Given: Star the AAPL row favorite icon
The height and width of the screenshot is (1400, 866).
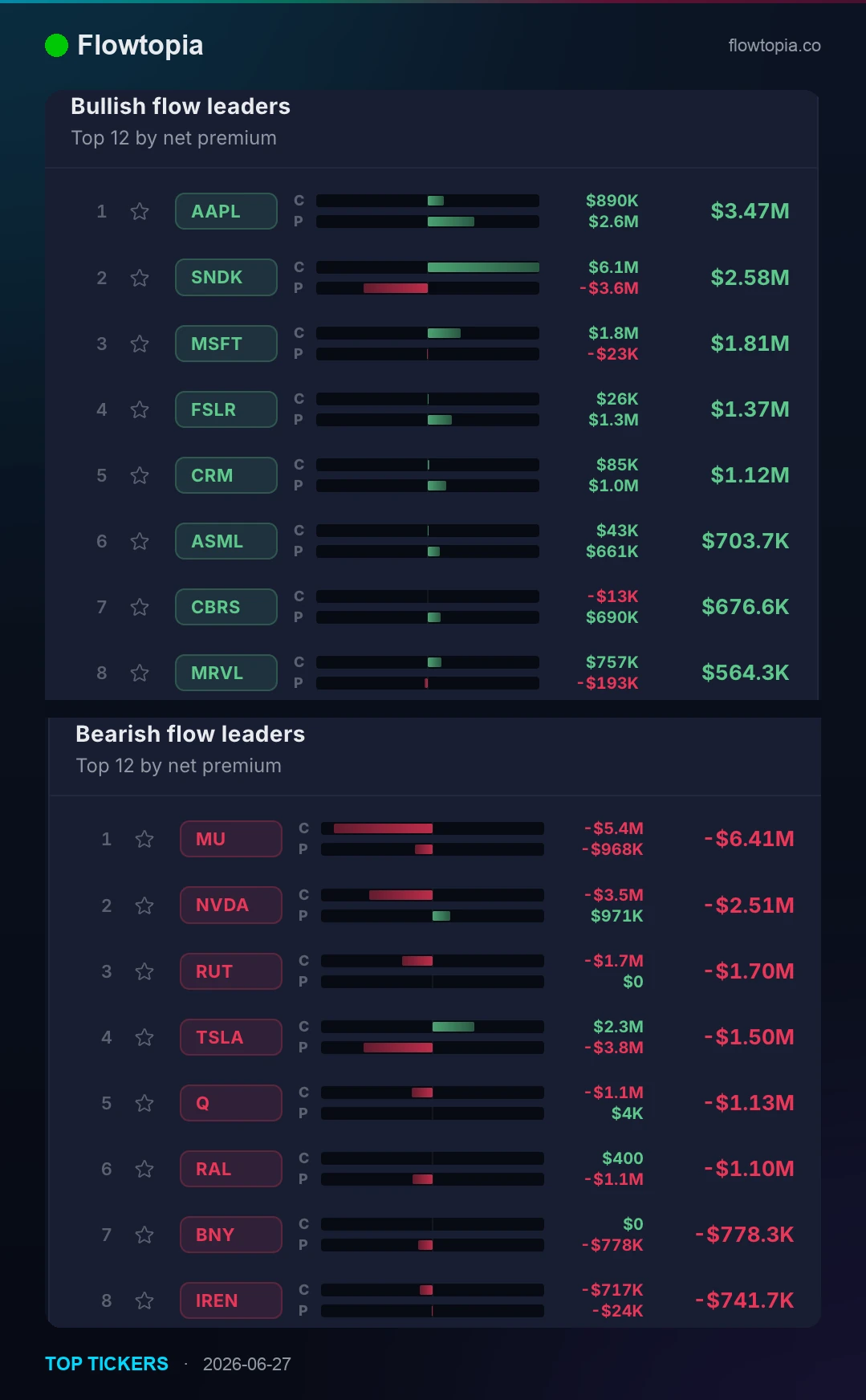Looking at the screenshot, I should (140, 211).
